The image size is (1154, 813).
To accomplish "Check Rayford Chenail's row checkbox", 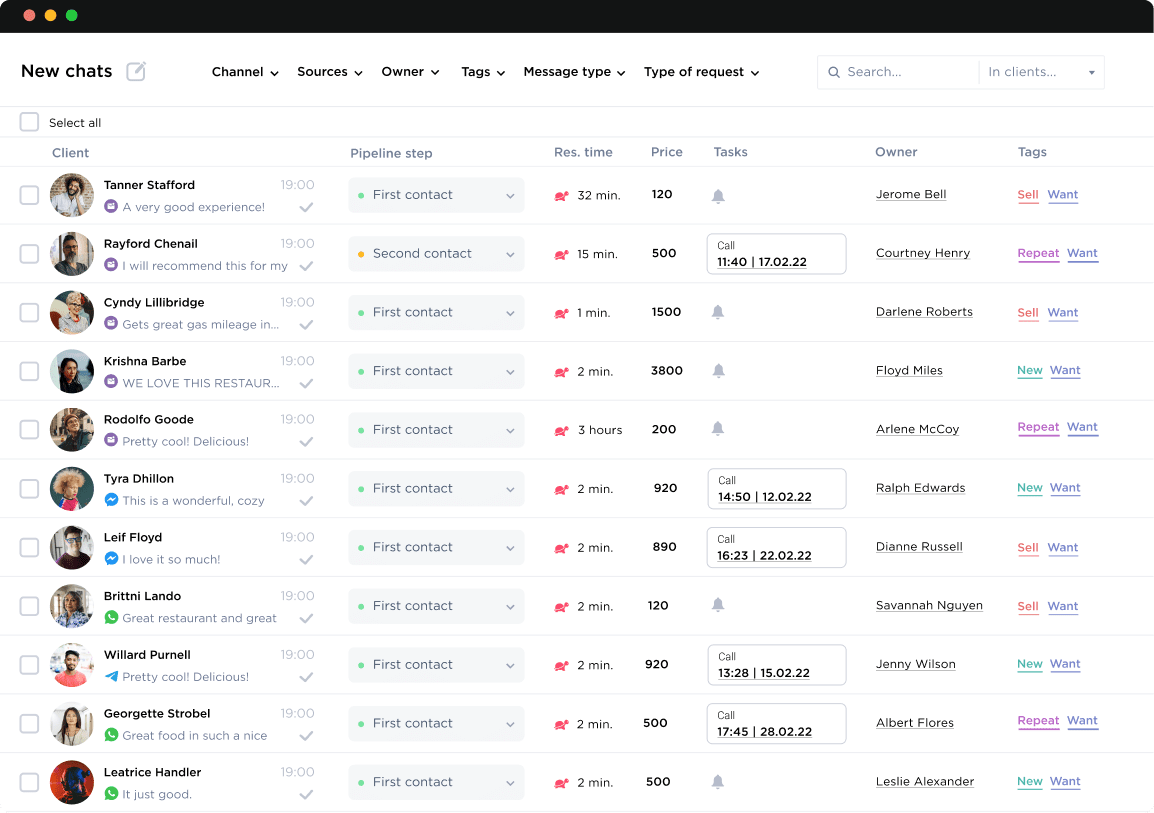I will click(29, 253).
